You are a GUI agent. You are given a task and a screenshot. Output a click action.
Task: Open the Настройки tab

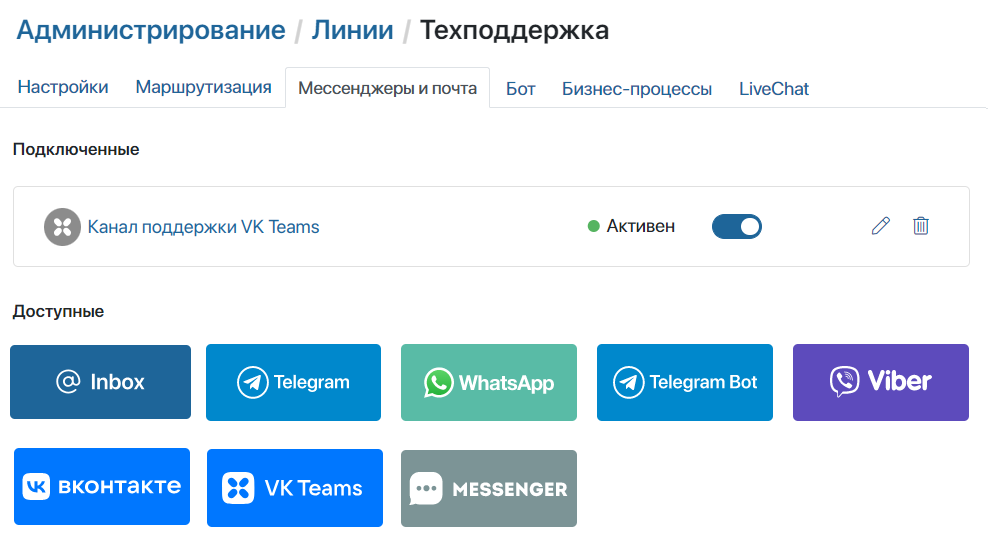(x=63, y=87)
